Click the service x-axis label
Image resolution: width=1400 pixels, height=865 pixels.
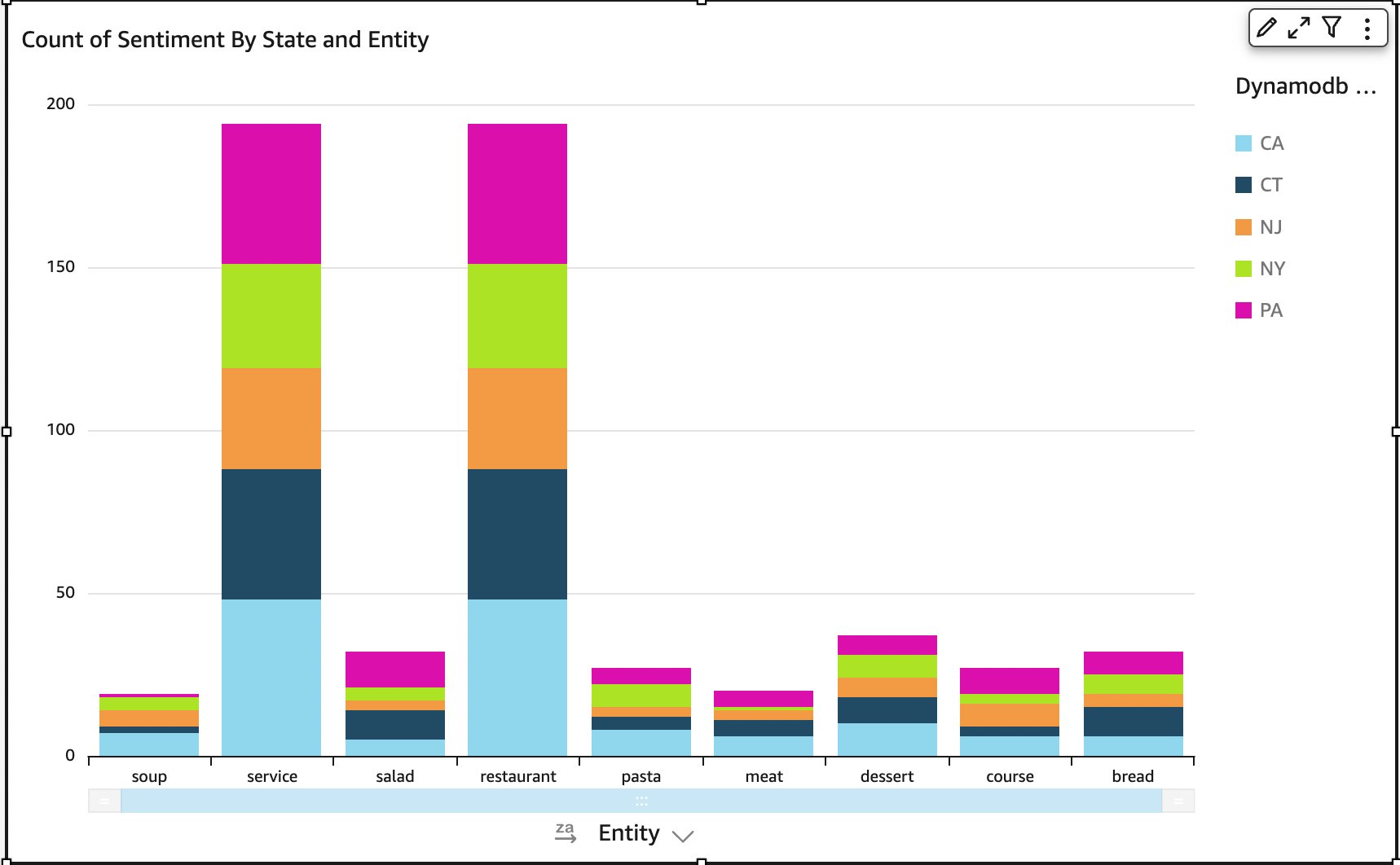(x=272, y=776)
